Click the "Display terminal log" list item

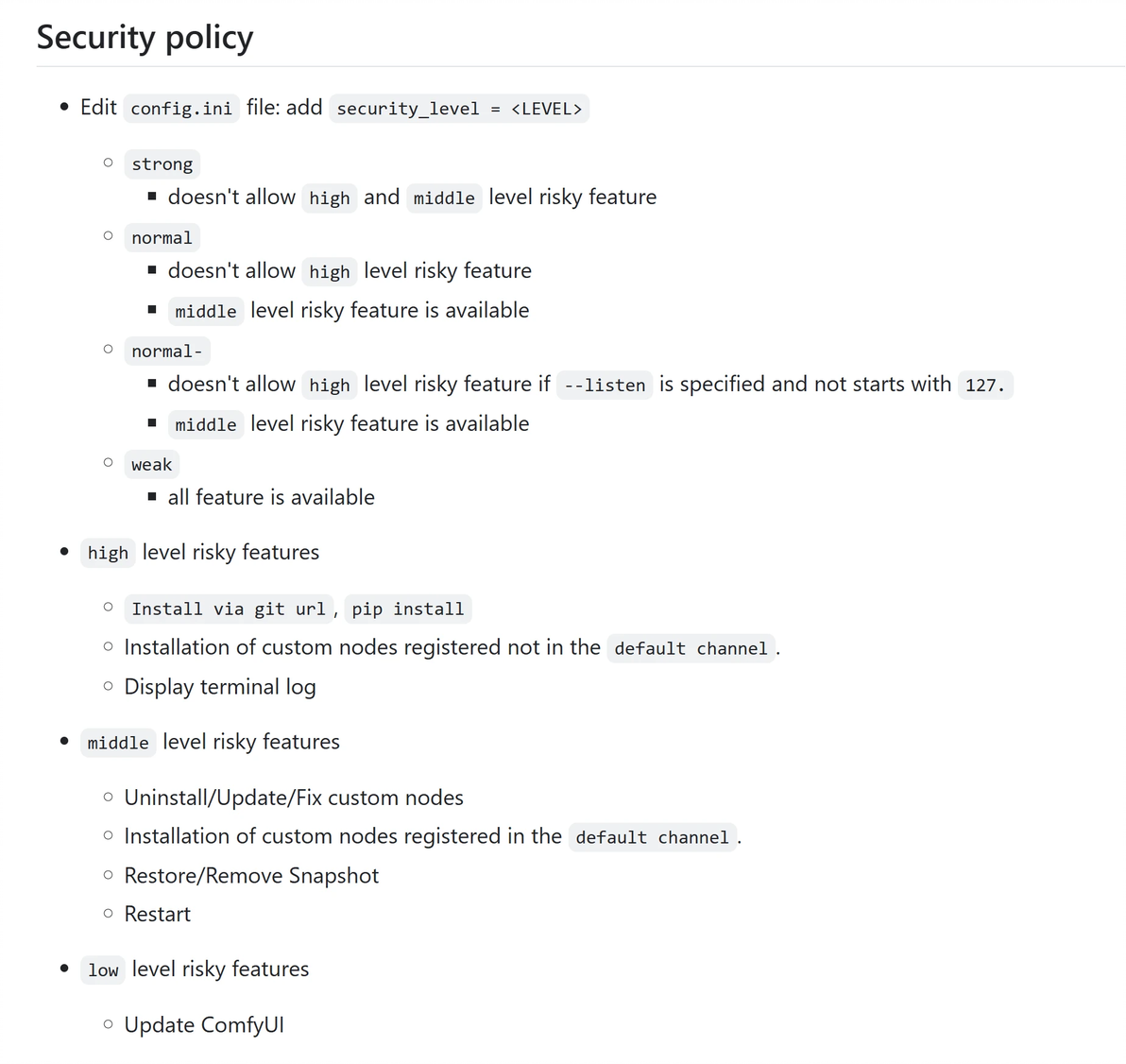click(x=220, y=687)
